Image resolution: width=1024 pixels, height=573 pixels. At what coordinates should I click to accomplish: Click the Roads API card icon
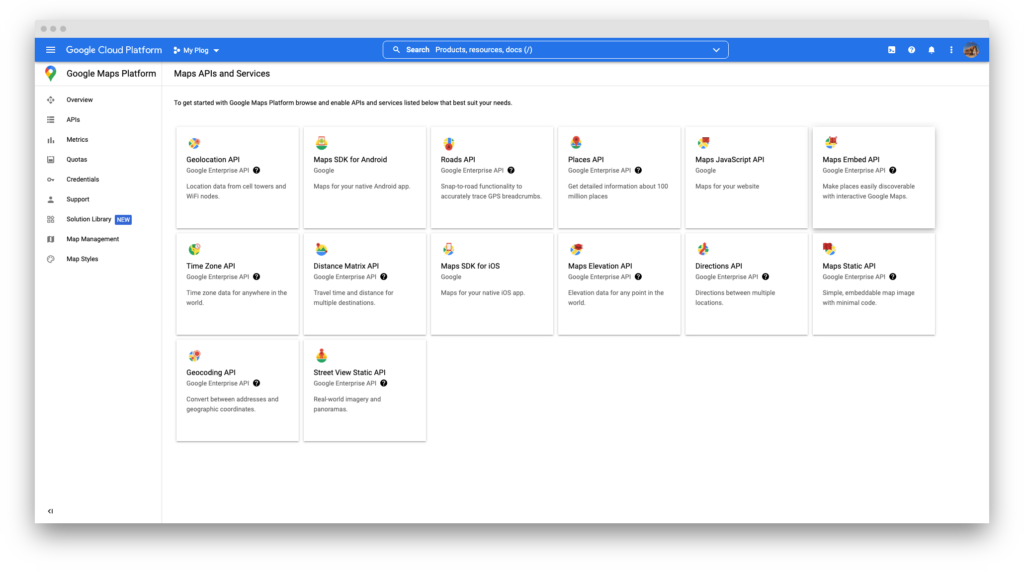coord(449,143)
